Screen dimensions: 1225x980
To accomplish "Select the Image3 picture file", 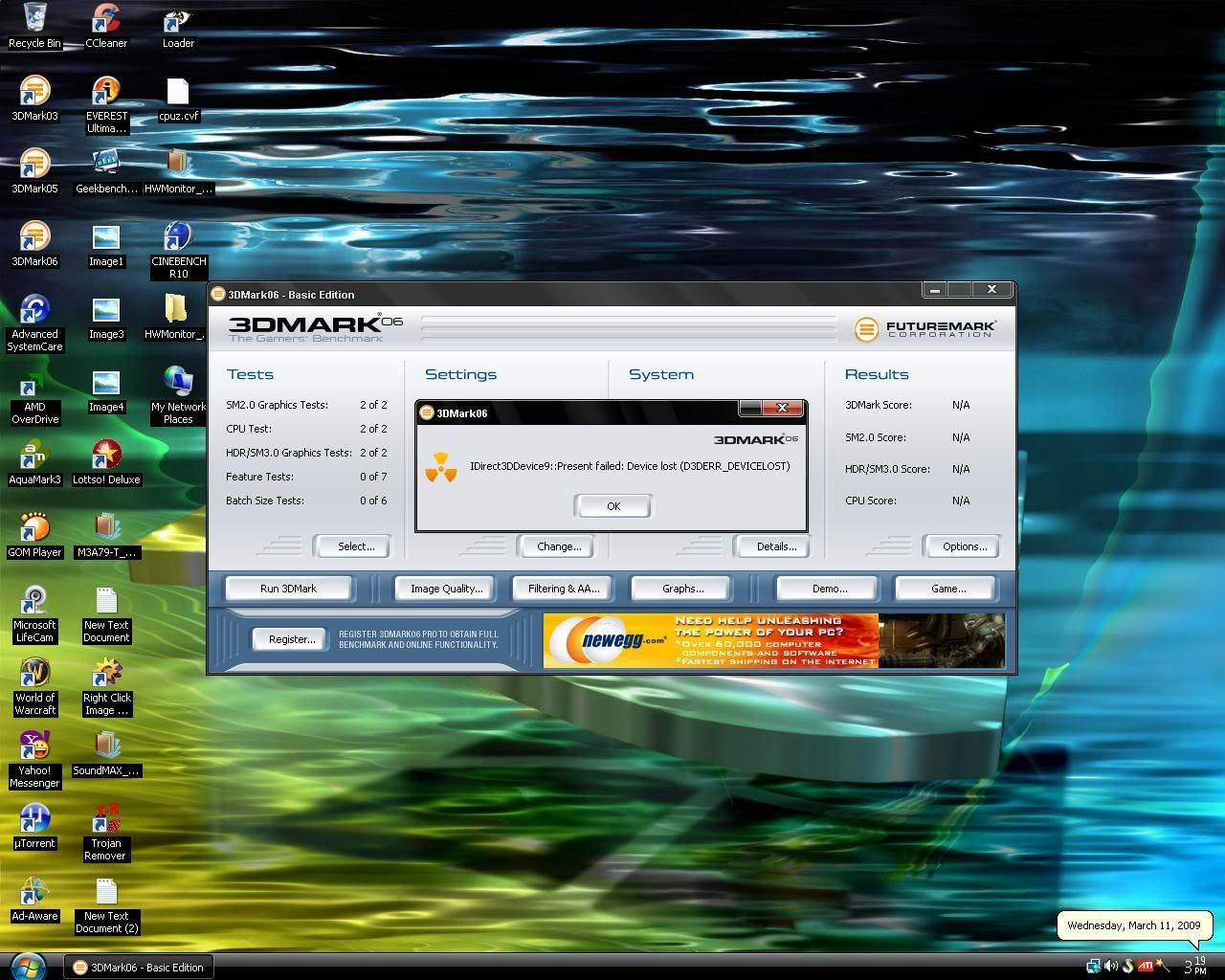I will [106, 317].
